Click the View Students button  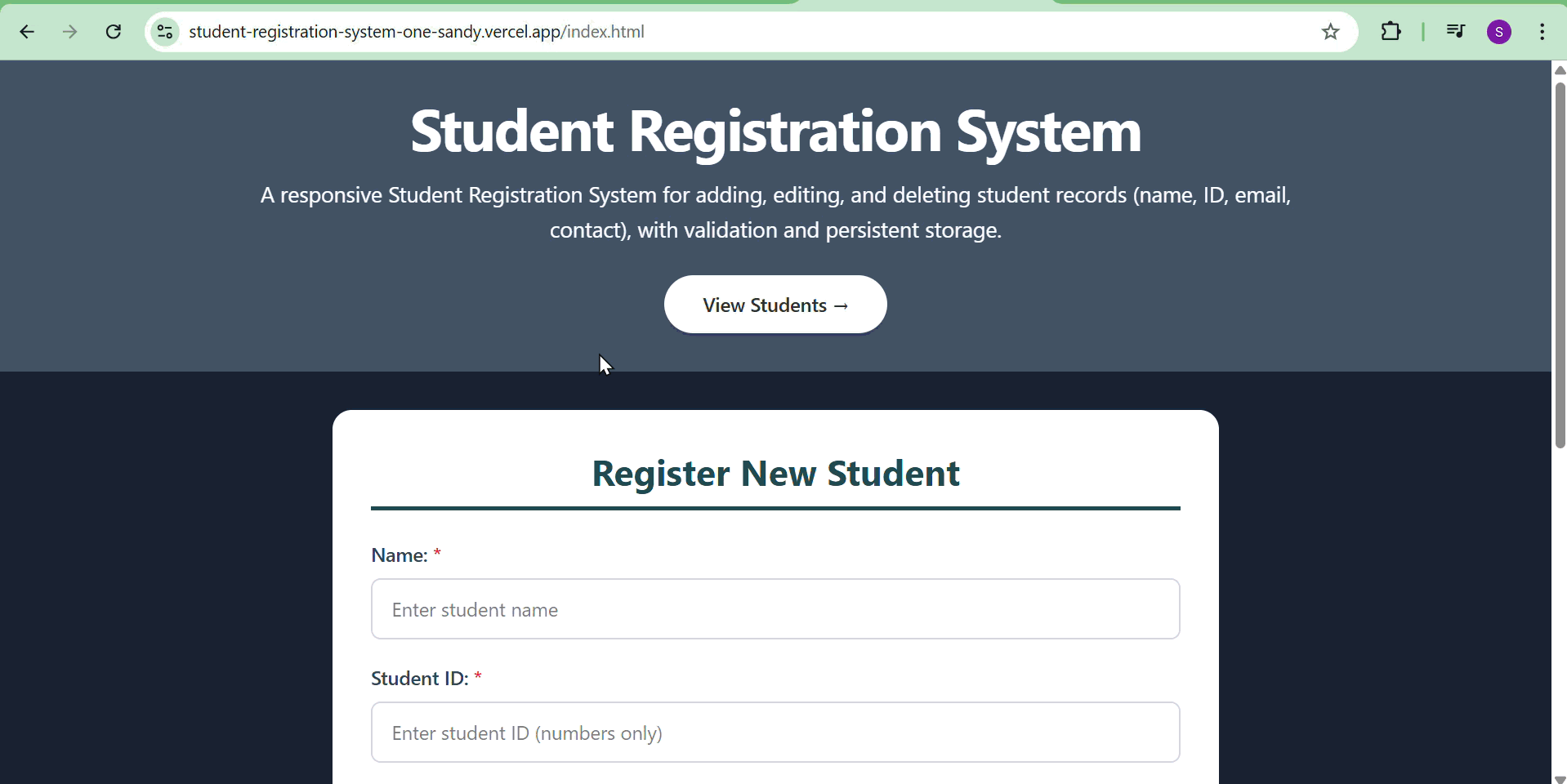[x=775, y=304]
